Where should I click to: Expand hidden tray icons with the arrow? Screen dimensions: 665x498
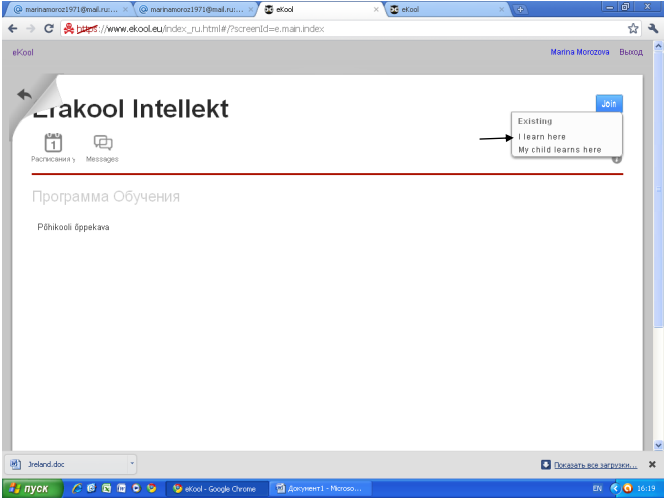pos(615,488)
